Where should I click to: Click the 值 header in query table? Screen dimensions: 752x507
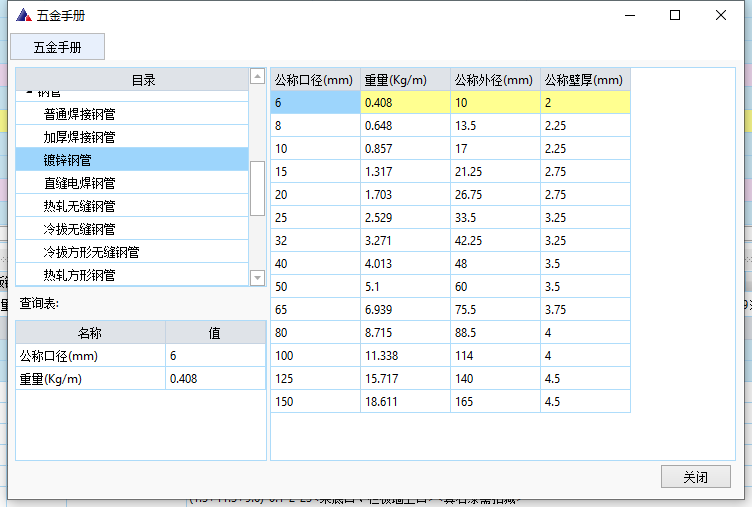click(x=215, y=332)
